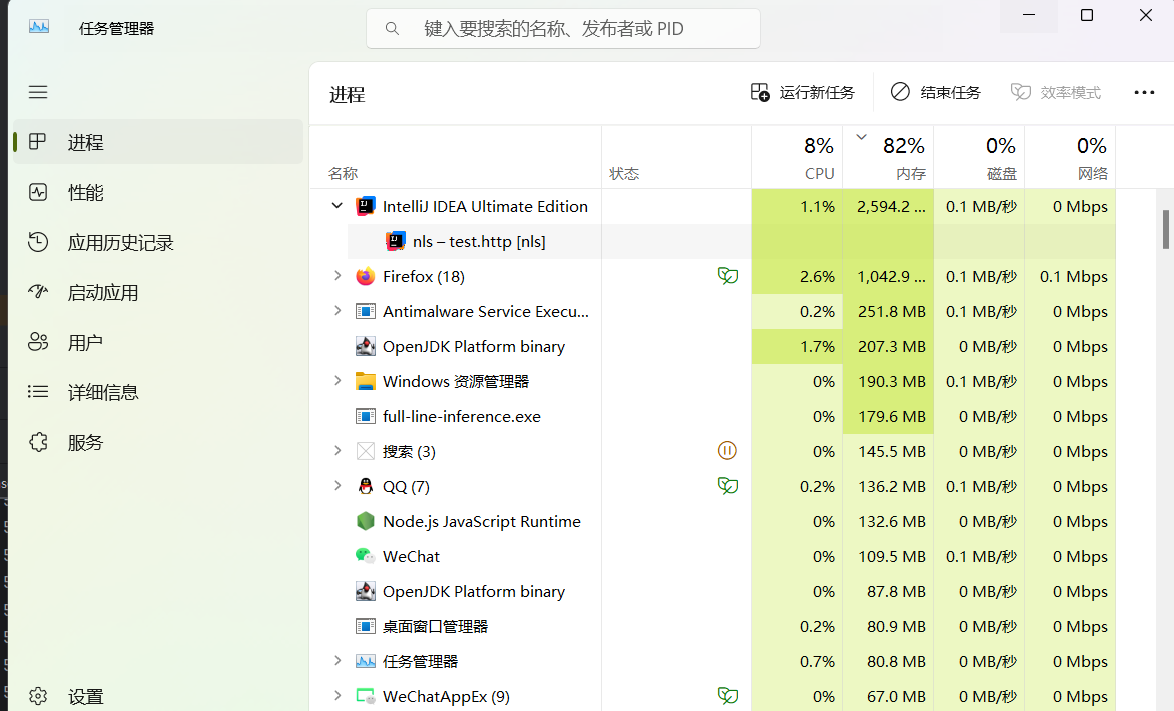
Task: Click the Windows 资源管理器 folder icon
Action: [x=365, y=381]
